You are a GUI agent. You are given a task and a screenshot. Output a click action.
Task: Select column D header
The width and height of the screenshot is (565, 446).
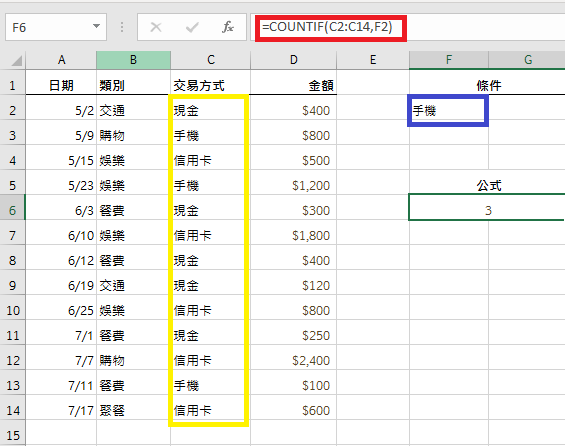[x=294, y=60]
